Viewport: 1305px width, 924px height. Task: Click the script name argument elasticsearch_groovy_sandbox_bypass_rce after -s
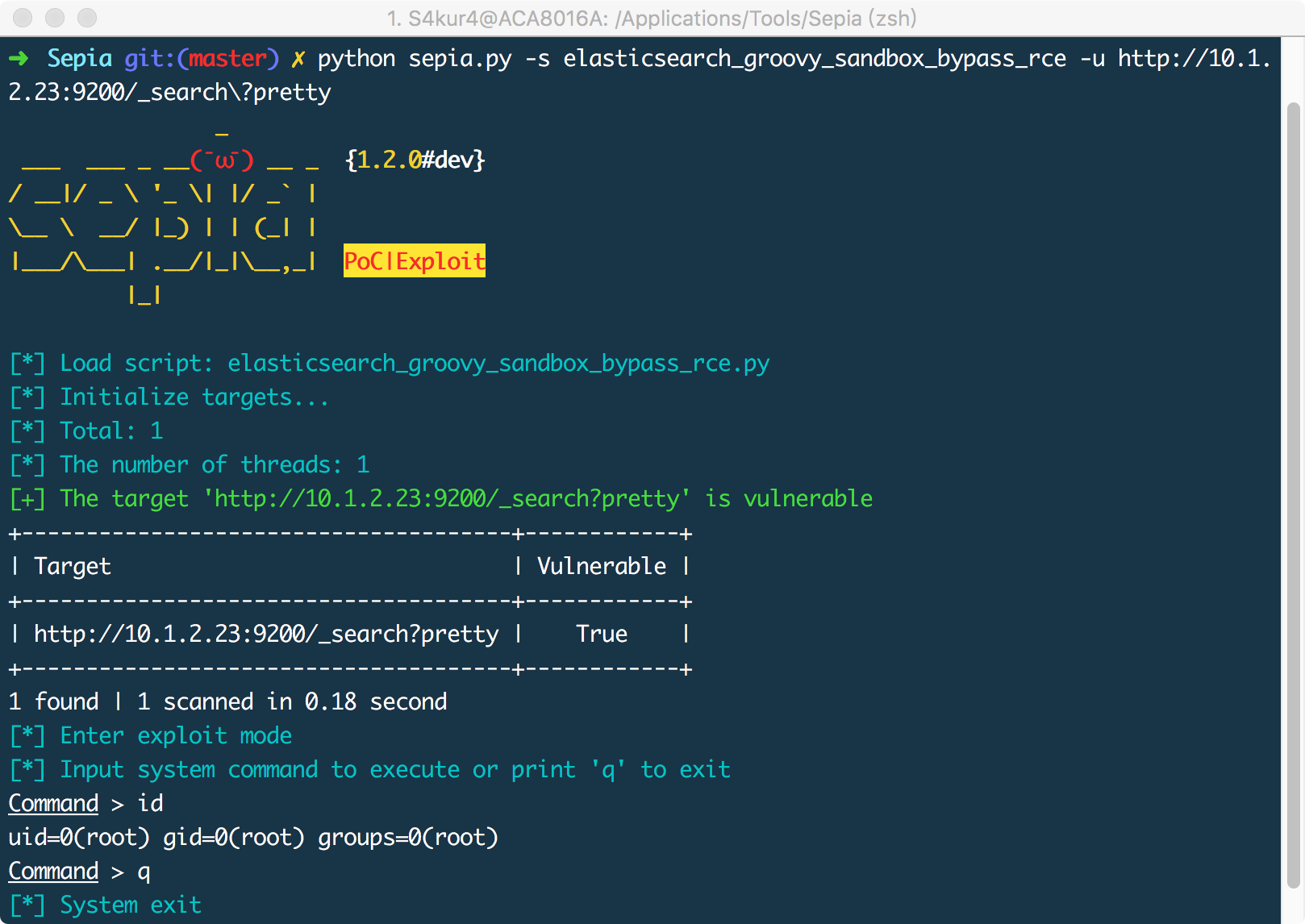[x=815, y=59]
